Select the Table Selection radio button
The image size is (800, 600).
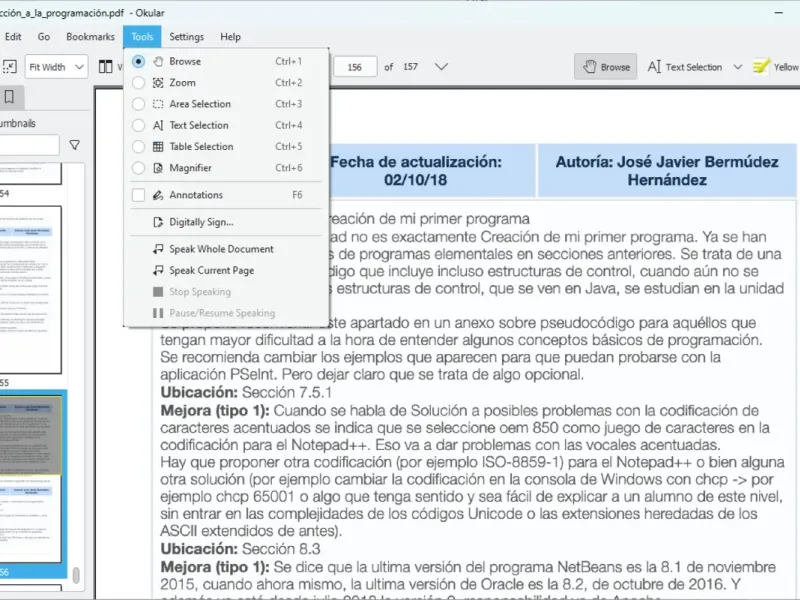coord(138,147)
